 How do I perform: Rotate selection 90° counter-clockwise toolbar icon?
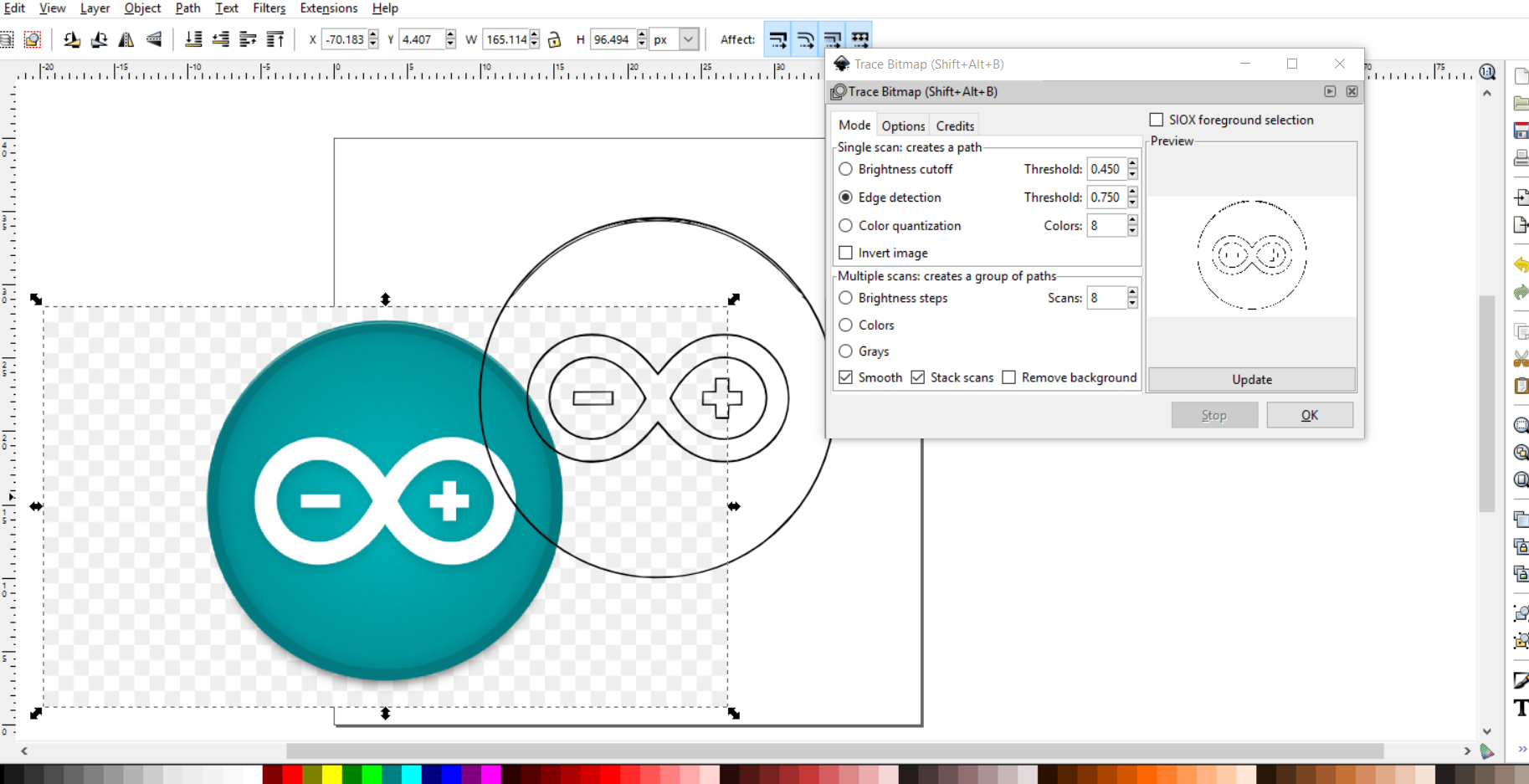(72, 39)
